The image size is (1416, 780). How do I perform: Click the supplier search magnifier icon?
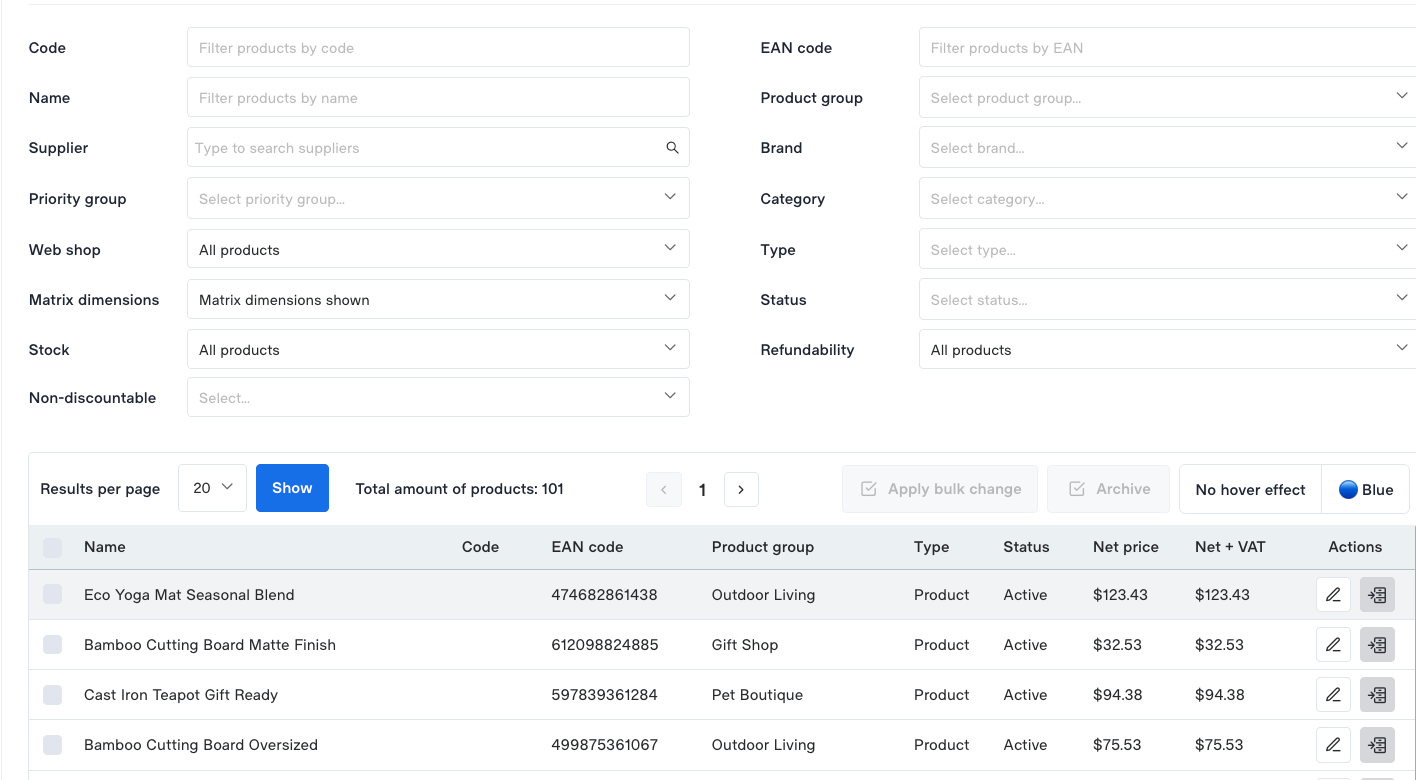point(672,148)
